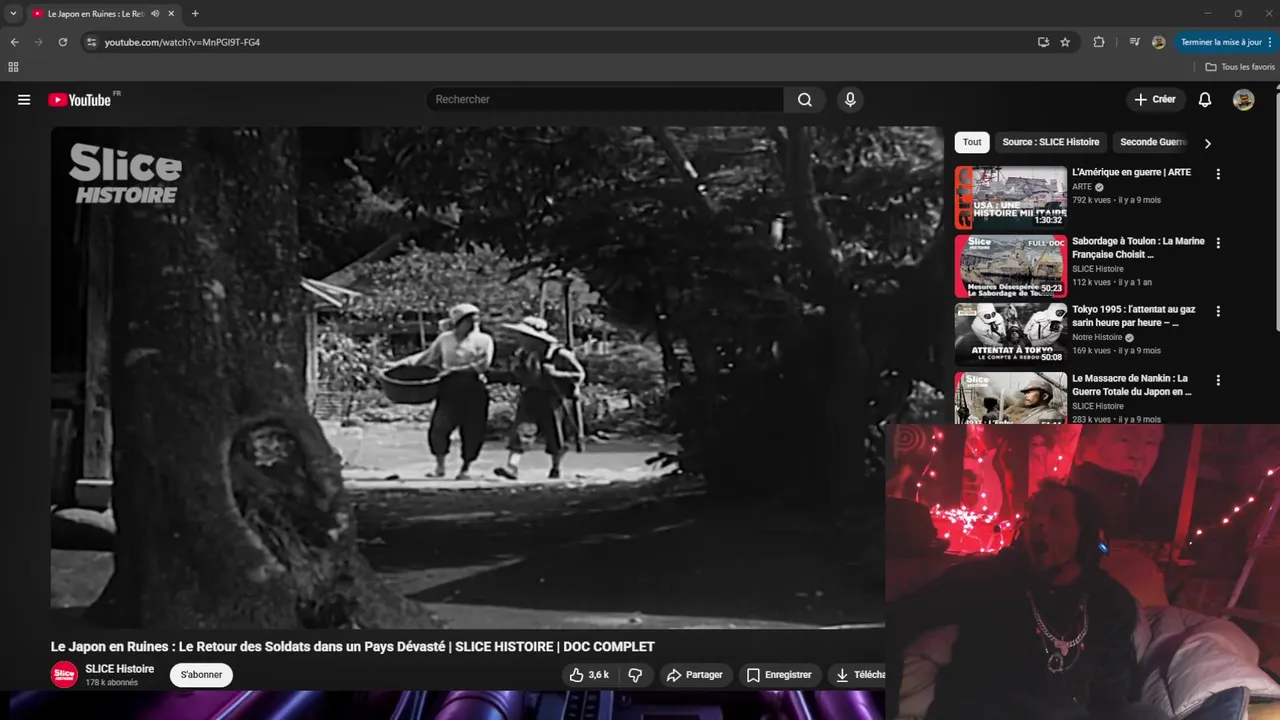Mute the tab via its speaker icon

point(155,14)
